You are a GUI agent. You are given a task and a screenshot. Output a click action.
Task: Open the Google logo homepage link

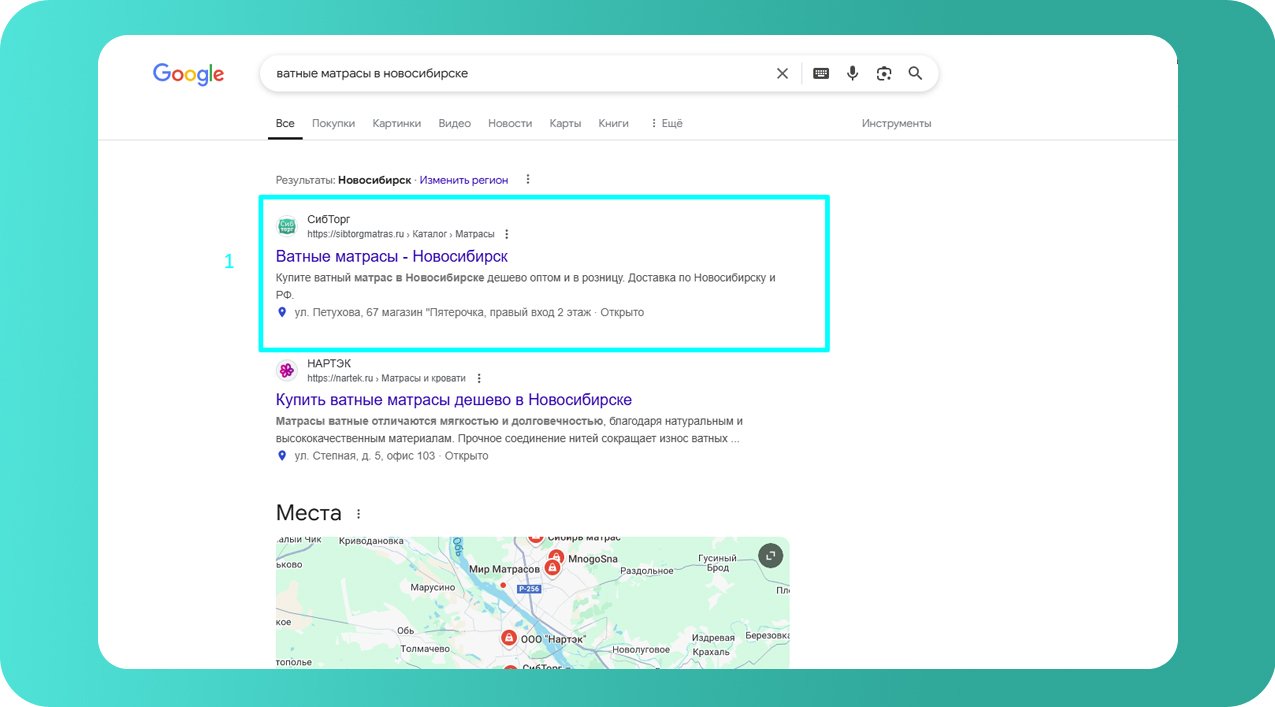[x=188, y=74]
